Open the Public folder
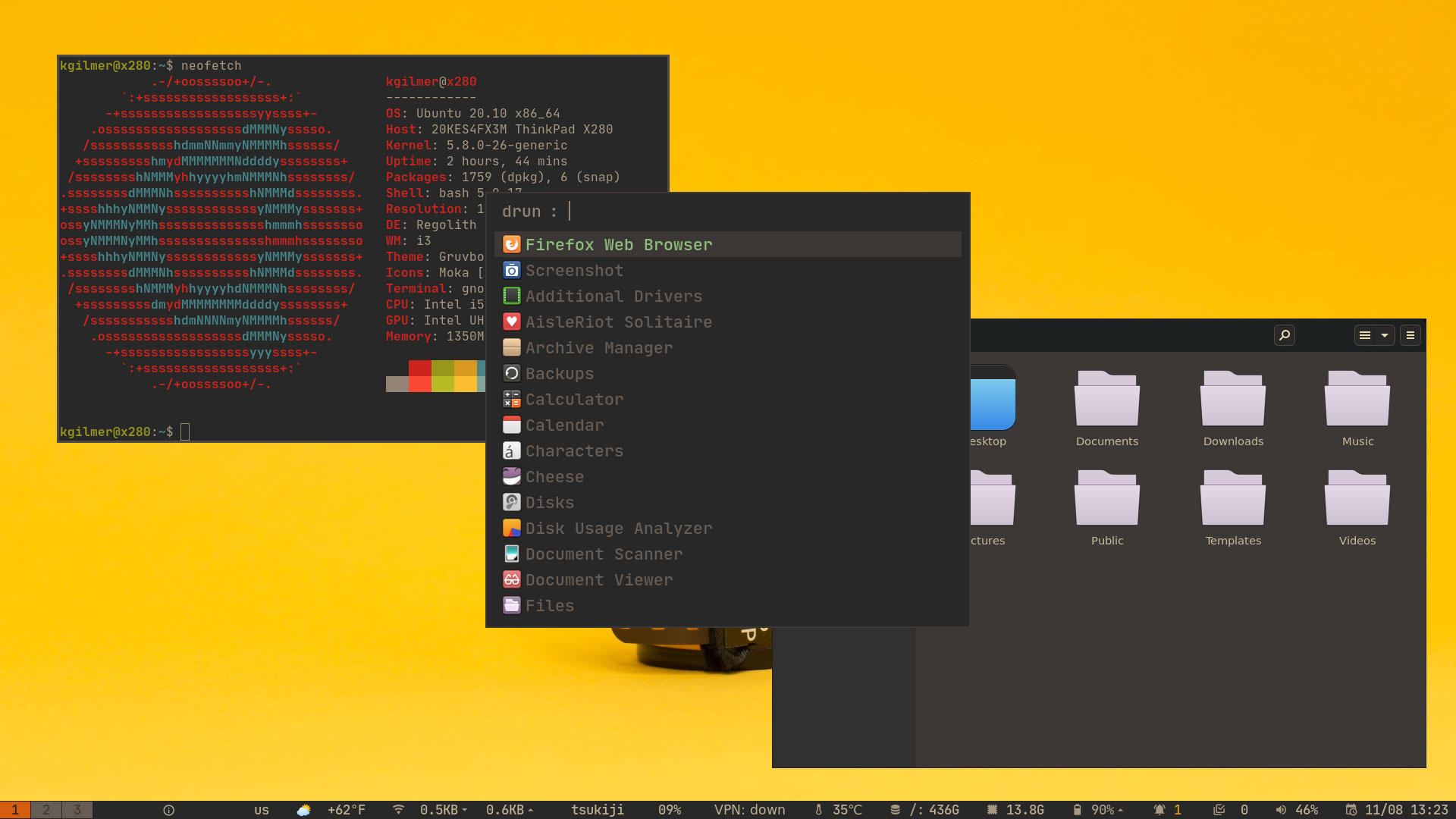The height and width of the screenshot is (819, 1456). (x=1107, y=507)
